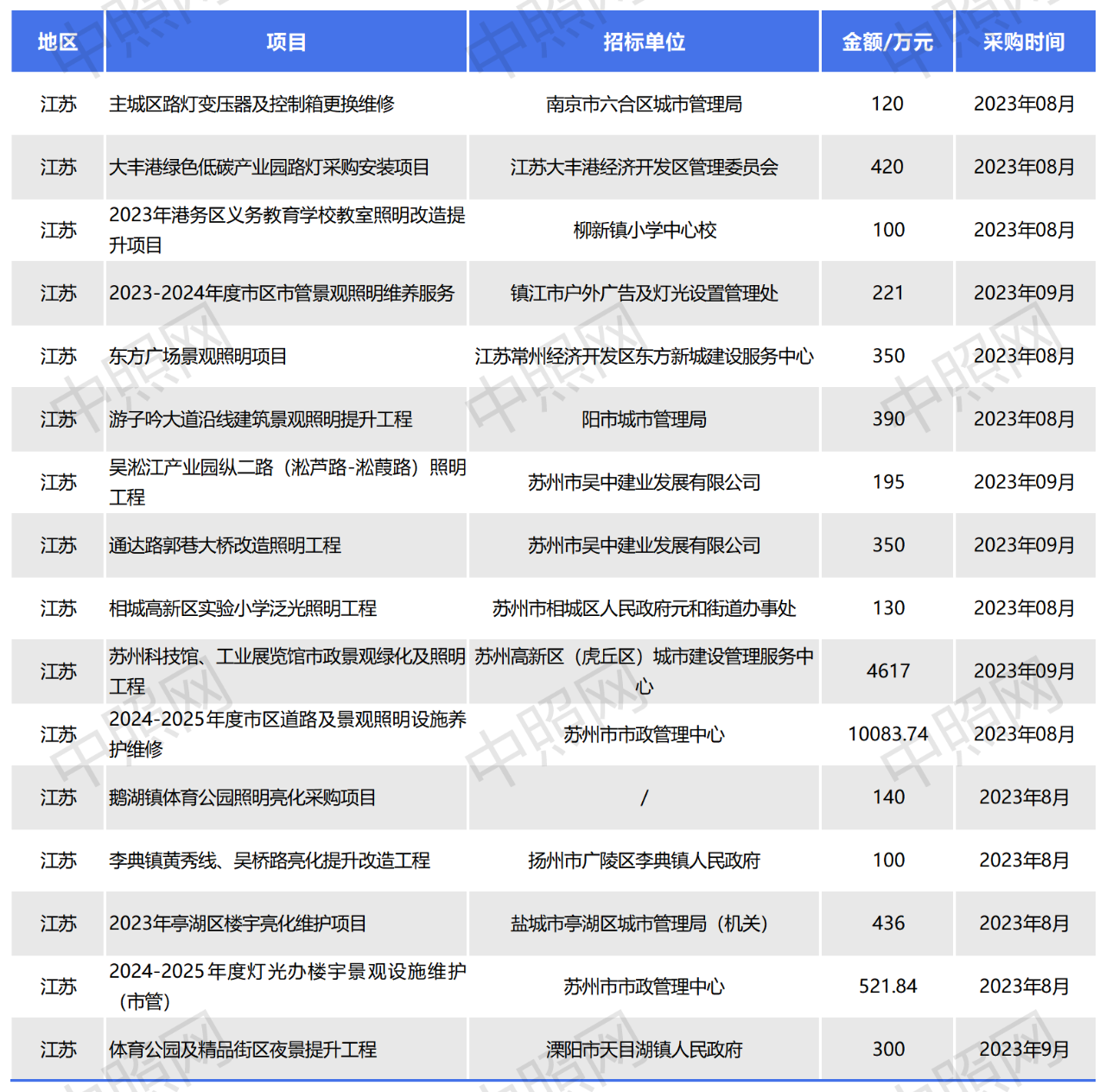The height and width of the screenshot is (1092, 1106).
Task: Click 苏州市市政管理中心 in 10083.74 row
Action: (x=644, y=734)
